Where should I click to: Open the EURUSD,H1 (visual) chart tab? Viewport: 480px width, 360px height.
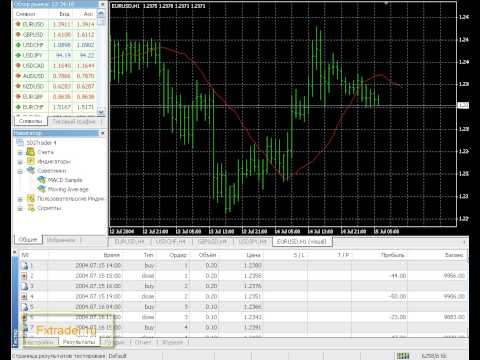tap(302, 241)
